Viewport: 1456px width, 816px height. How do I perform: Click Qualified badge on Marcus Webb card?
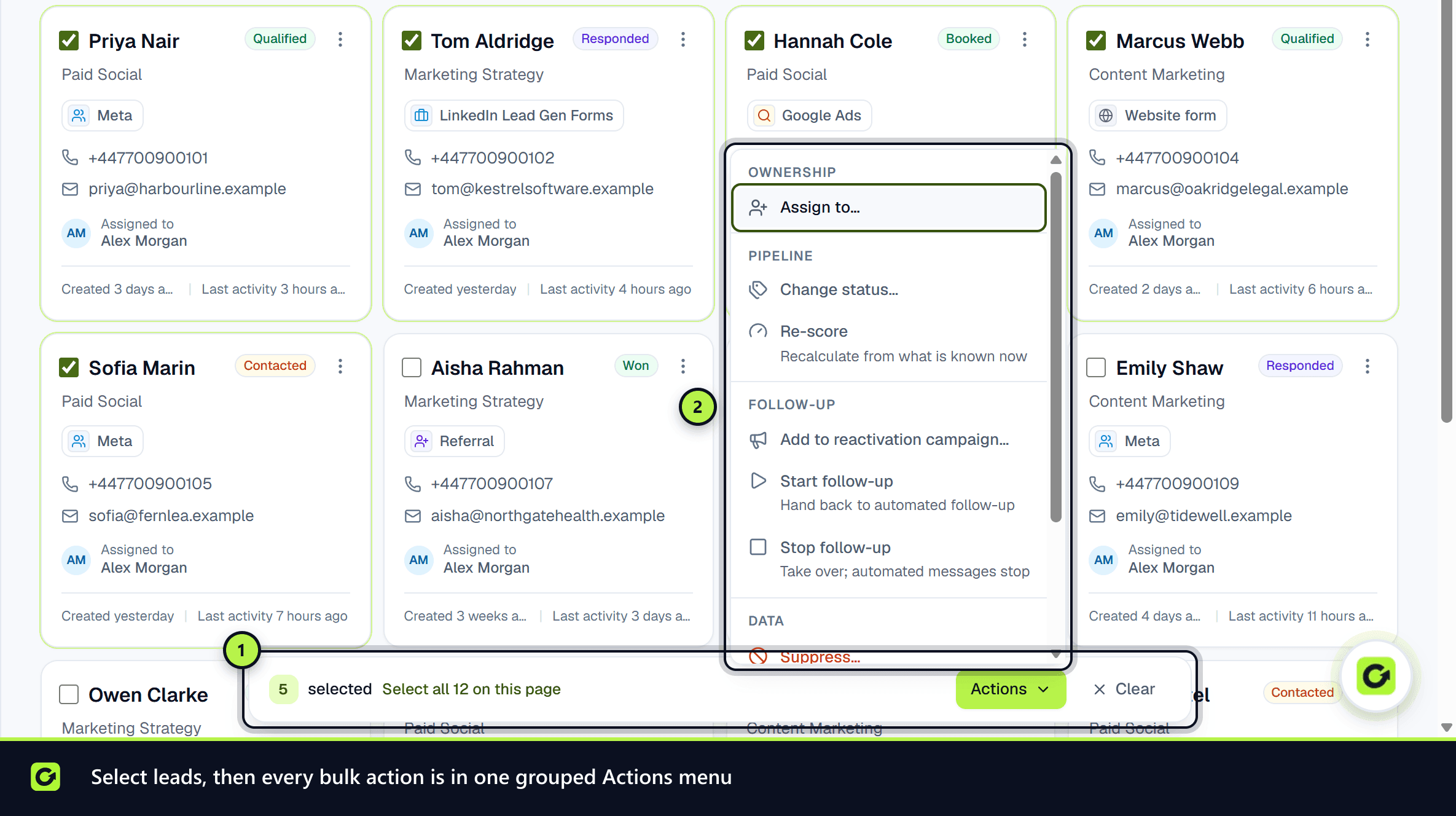pos(1307,39)
